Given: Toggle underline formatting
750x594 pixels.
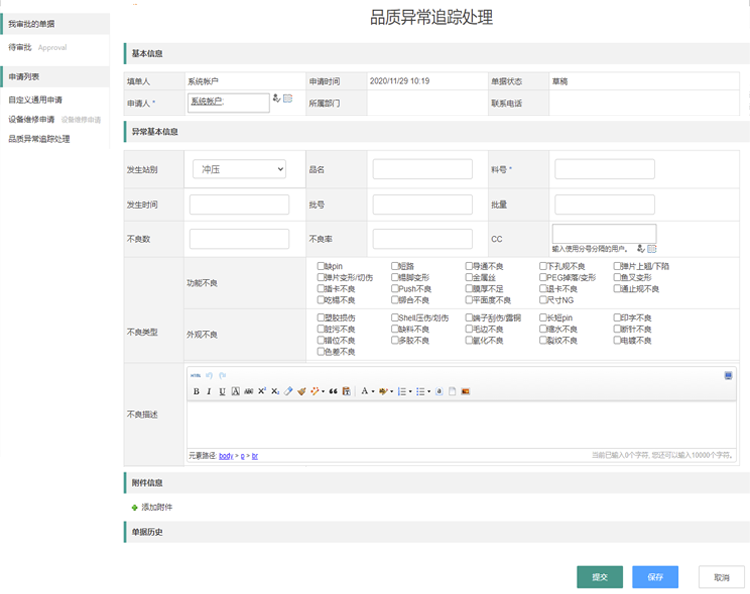Looking at the screenshot, I should point(222,391).
